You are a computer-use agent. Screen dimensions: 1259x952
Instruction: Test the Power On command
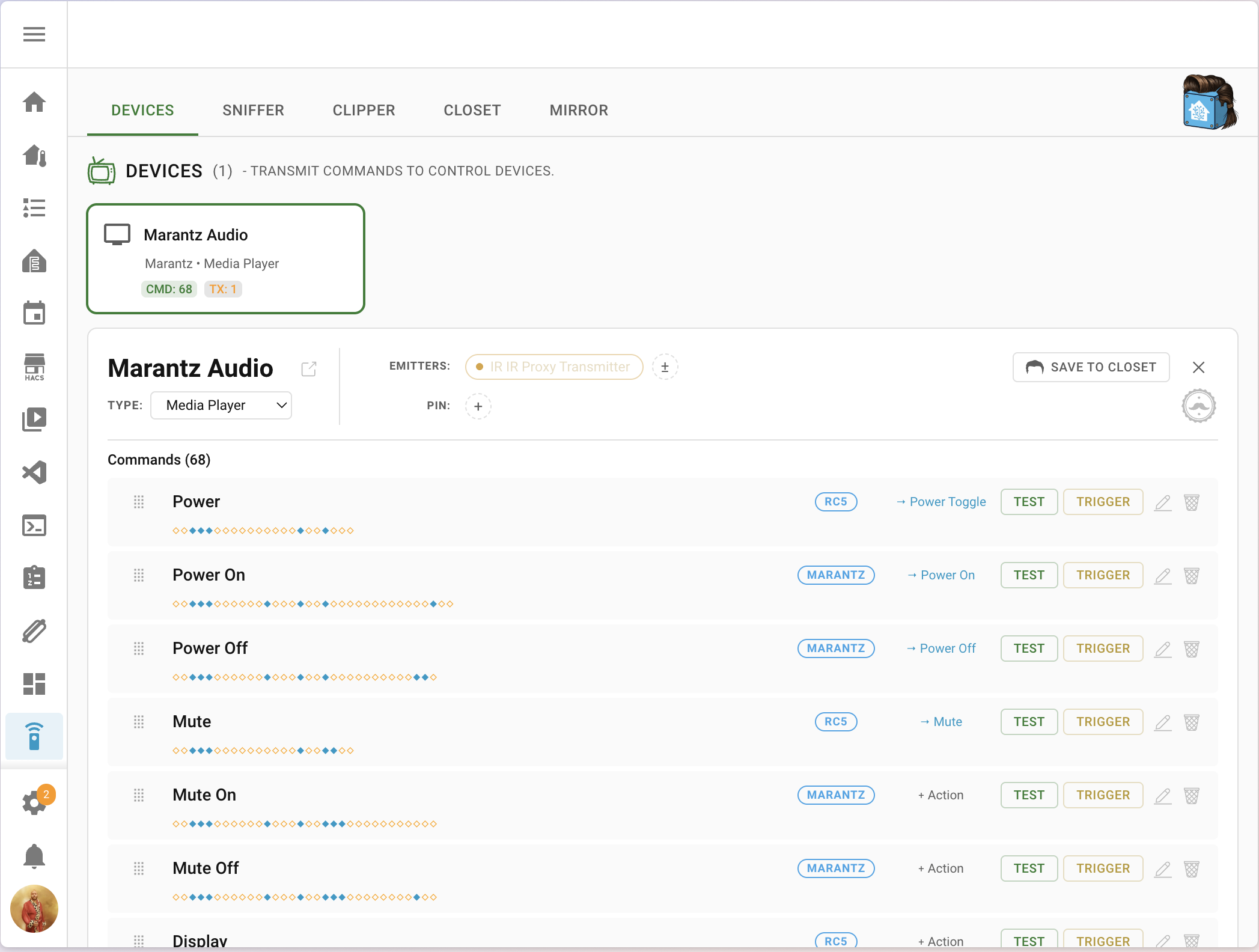[x=1029, y=575]
